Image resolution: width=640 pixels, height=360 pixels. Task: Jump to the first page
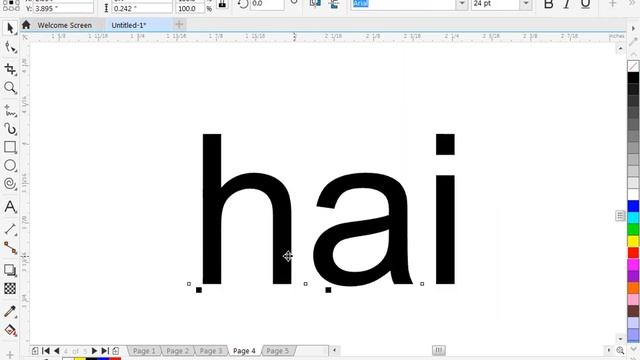tap(46, 351)
